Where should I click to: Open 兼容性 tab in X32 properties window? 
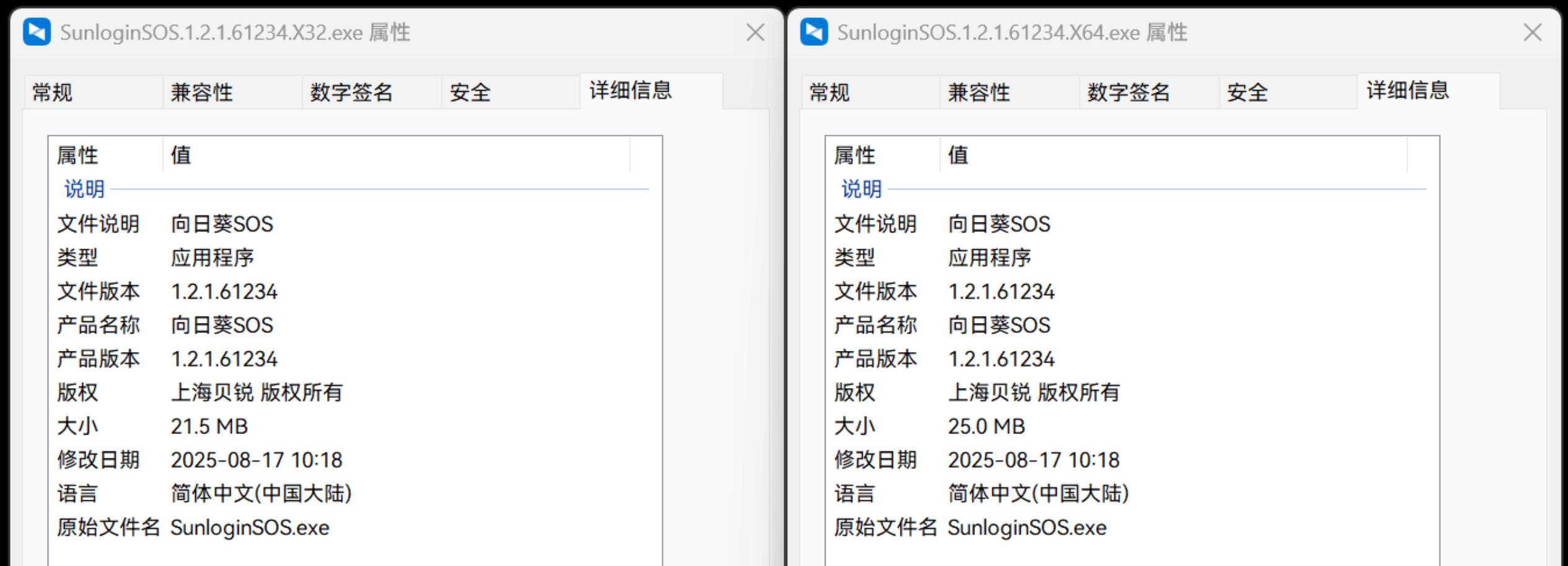232,92
